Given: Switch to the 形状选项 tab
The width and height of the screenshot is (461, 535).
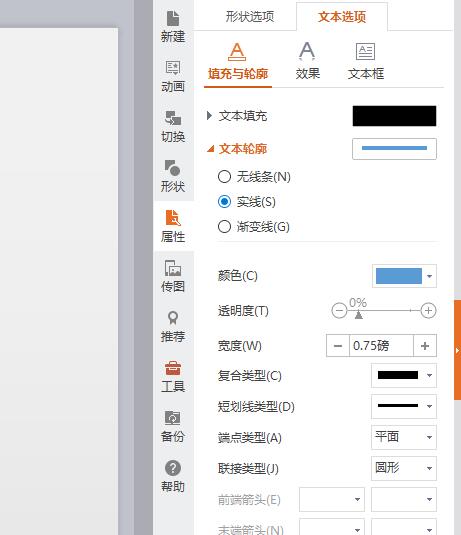Looking at the screenshot, I should (x=250, y=16).
